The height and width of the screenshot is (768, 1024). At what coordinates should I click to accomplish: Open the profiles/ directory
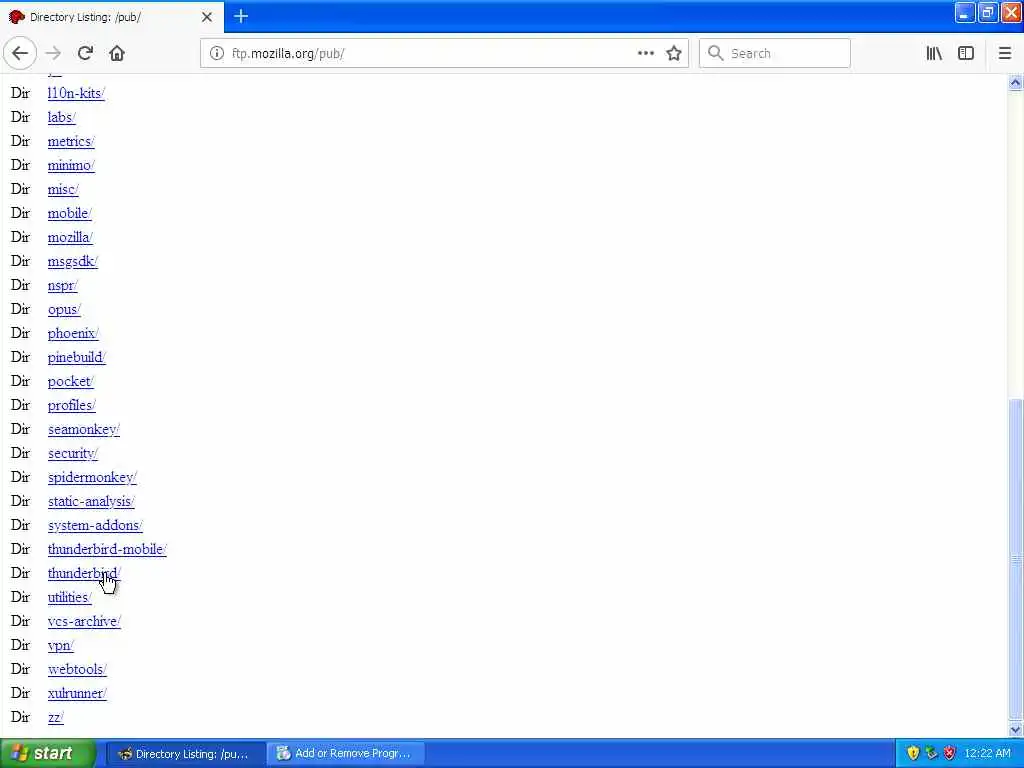[72, 406]
